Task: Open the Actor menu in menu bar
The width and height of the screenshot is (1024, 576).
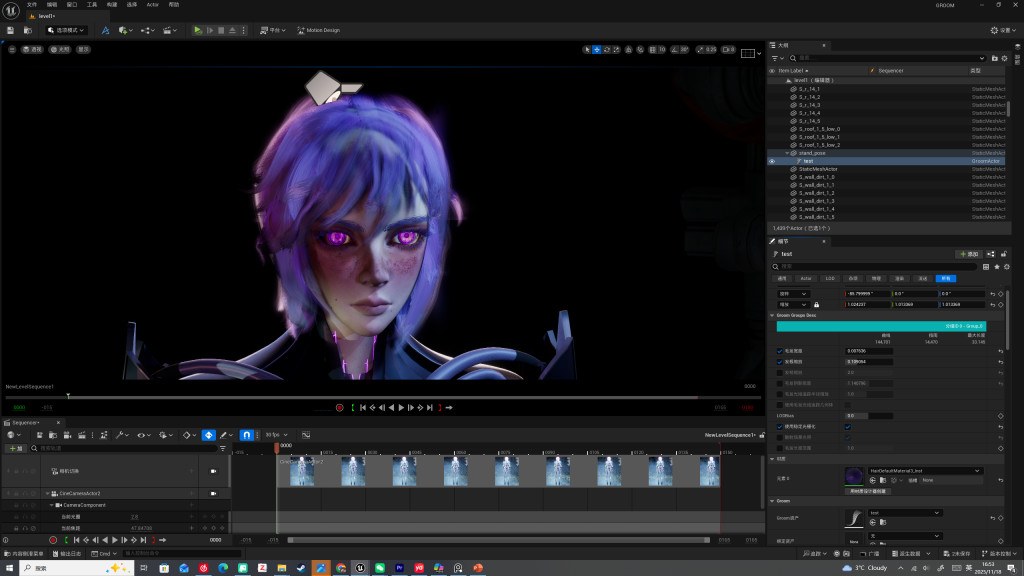Action: click(153, 5)
